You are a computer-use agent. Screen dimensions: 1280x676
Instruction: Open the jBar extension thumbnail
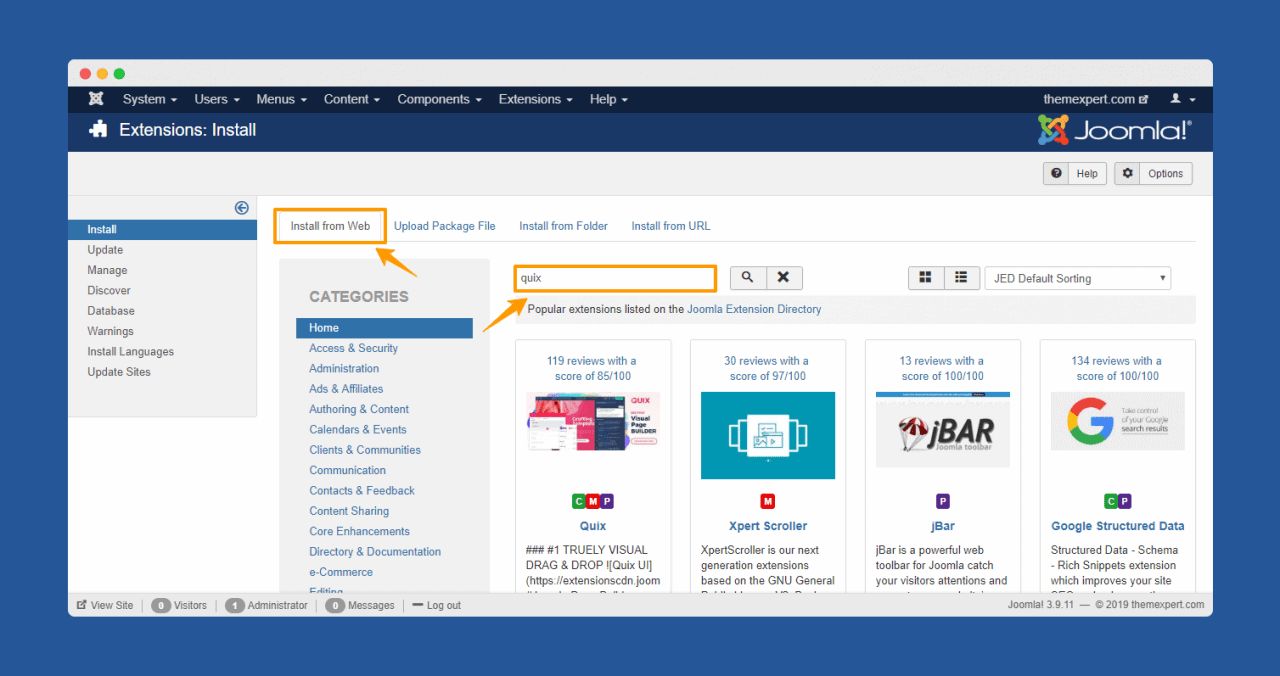click(x=943, y=429)
